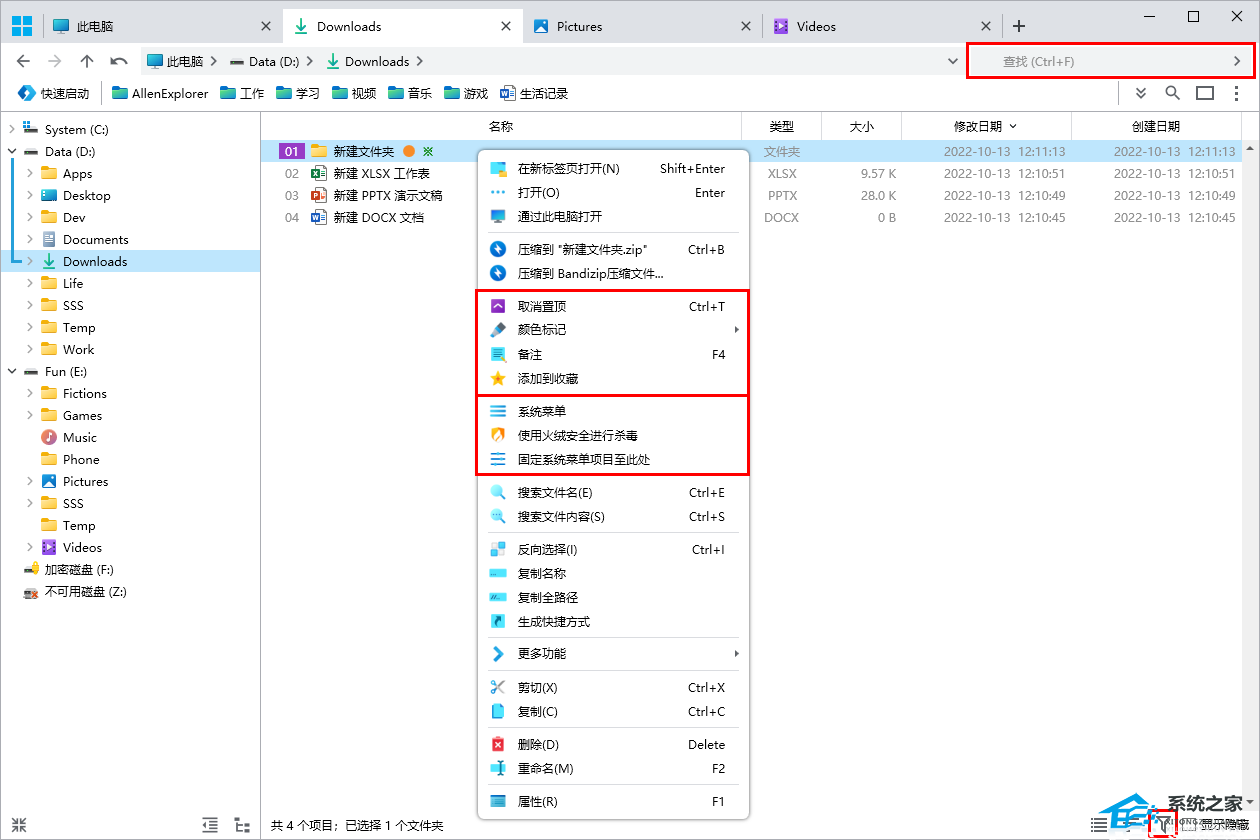Click the outdent list icon at sidebar bottom
This screenshot has height=840, width=1260.
point(210,825)
